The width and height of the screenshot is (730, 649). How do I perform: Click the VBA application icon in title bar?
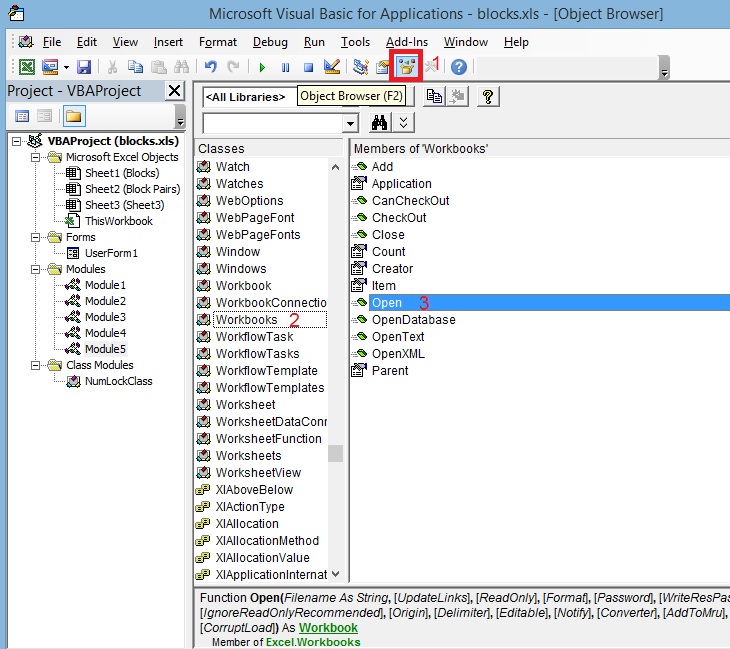click(16, 14)
